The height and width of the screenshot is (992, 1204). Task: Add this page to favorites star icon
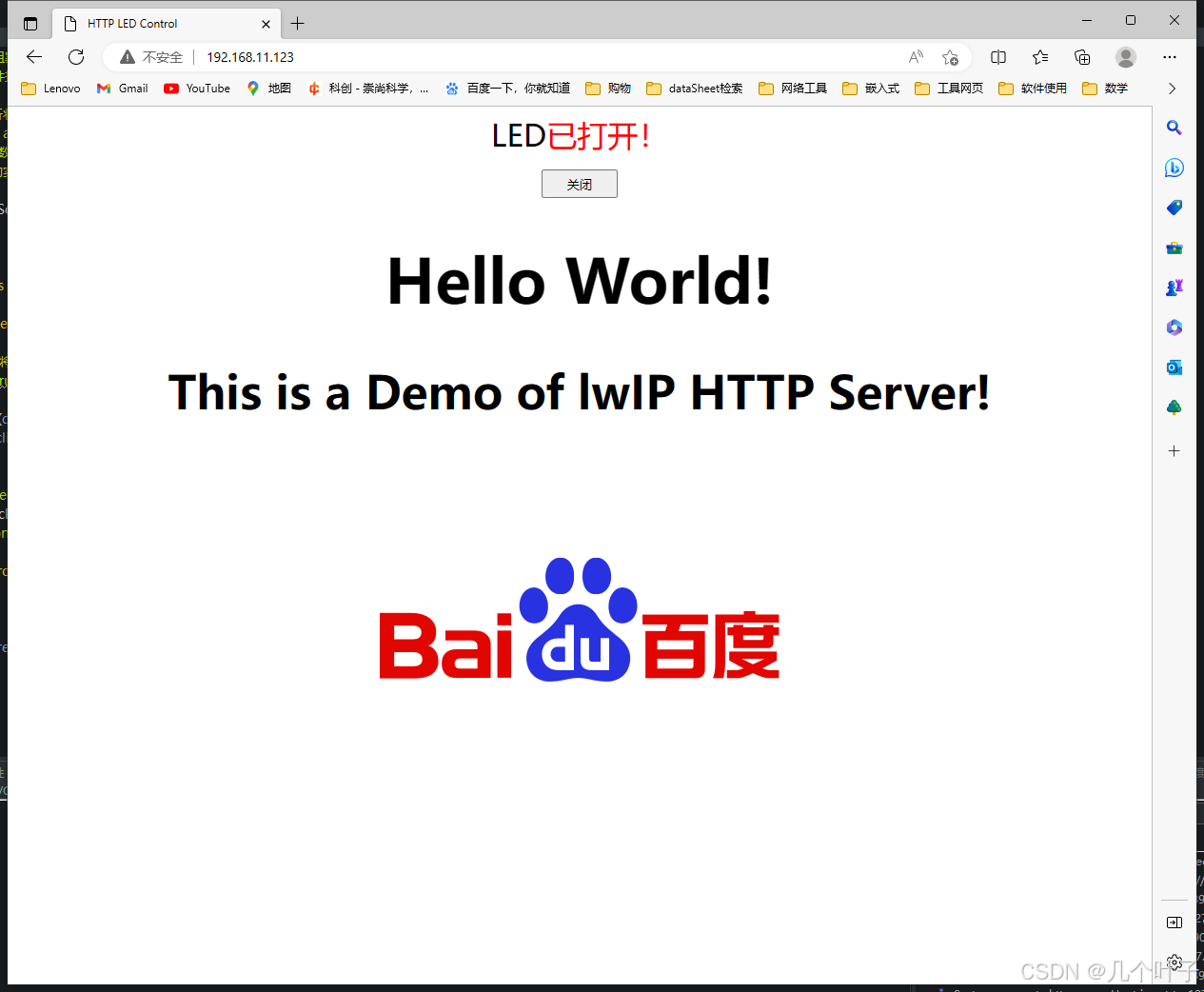coord(950,57)
